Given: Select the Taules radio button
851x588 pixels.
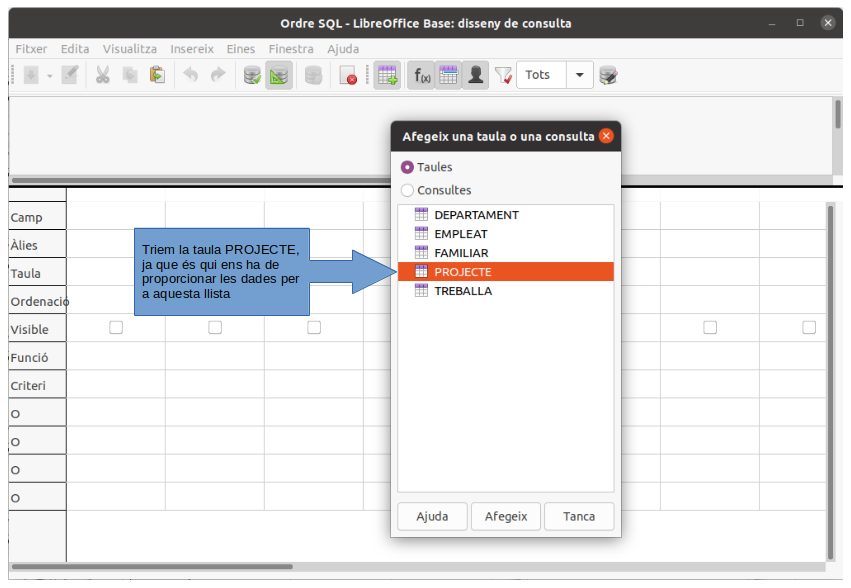Looking at the screenshot, I should (x=407, y=167).
